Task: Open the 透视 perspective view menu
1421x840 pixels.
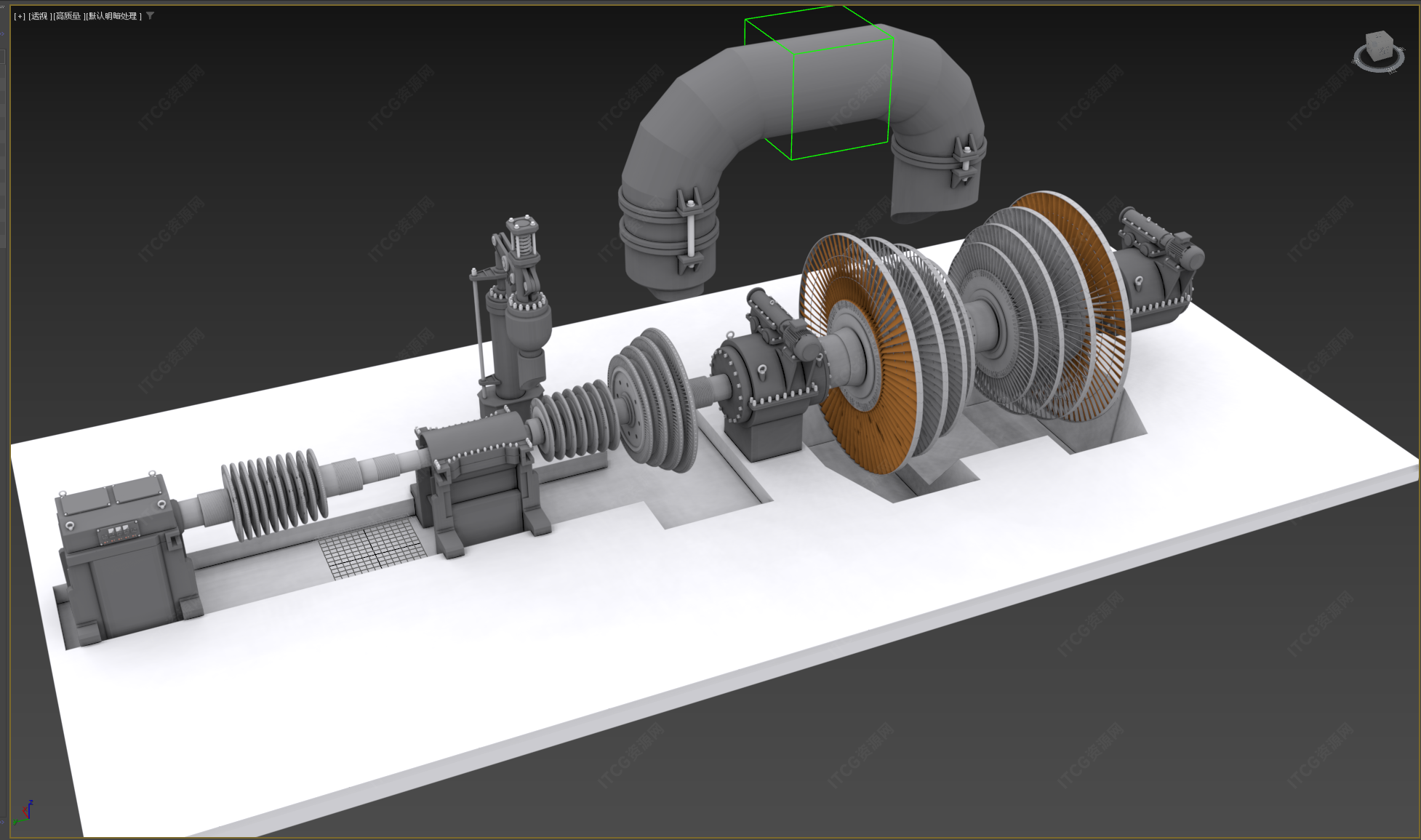Action: tap(39, 16)
